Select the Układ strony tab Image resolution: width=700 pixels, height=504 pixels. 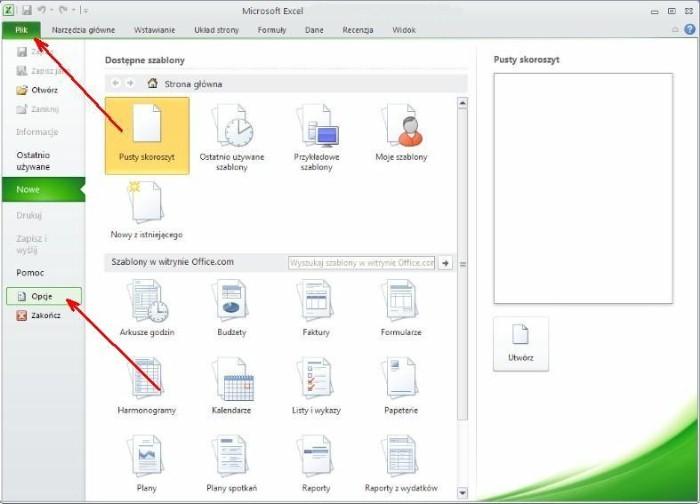(217, 30)
